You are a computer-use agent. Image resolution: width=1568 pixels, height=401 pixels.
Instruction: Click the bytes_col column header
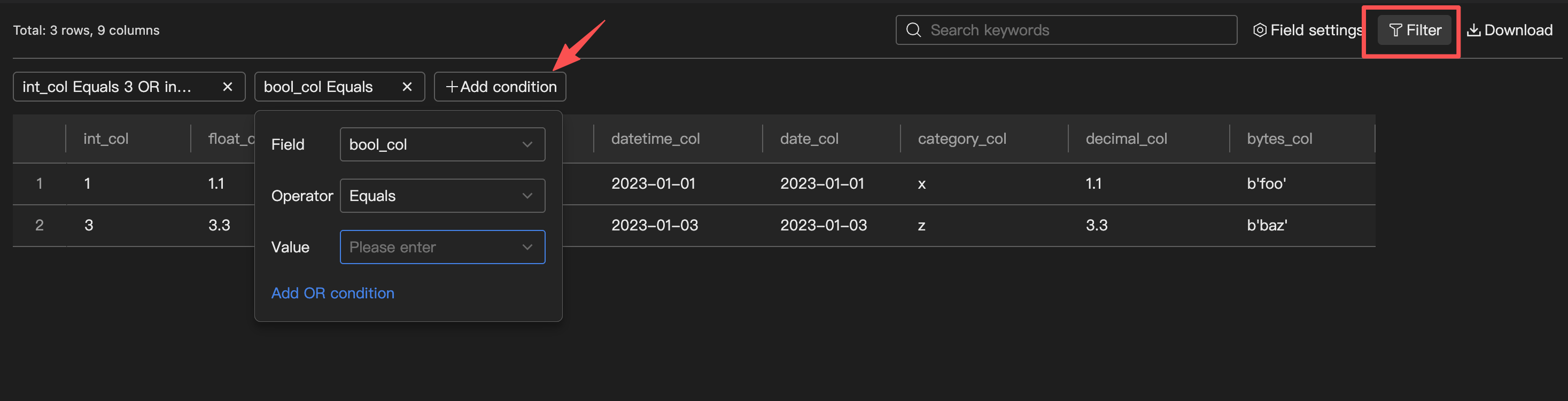click(x=1279, y=139)
